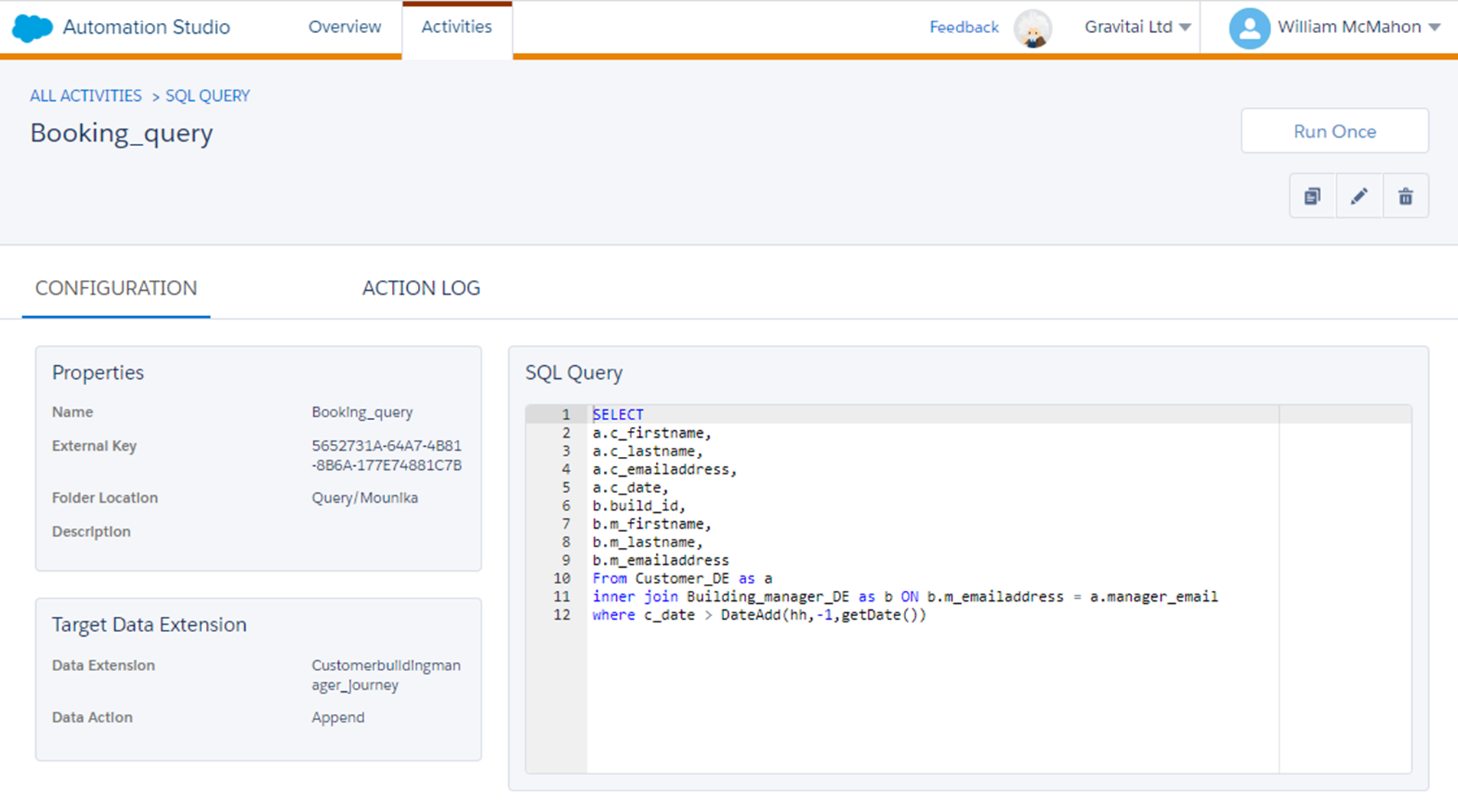The image size is (1458, 812).
Task: Open the Feedback link
Action: 964,27
